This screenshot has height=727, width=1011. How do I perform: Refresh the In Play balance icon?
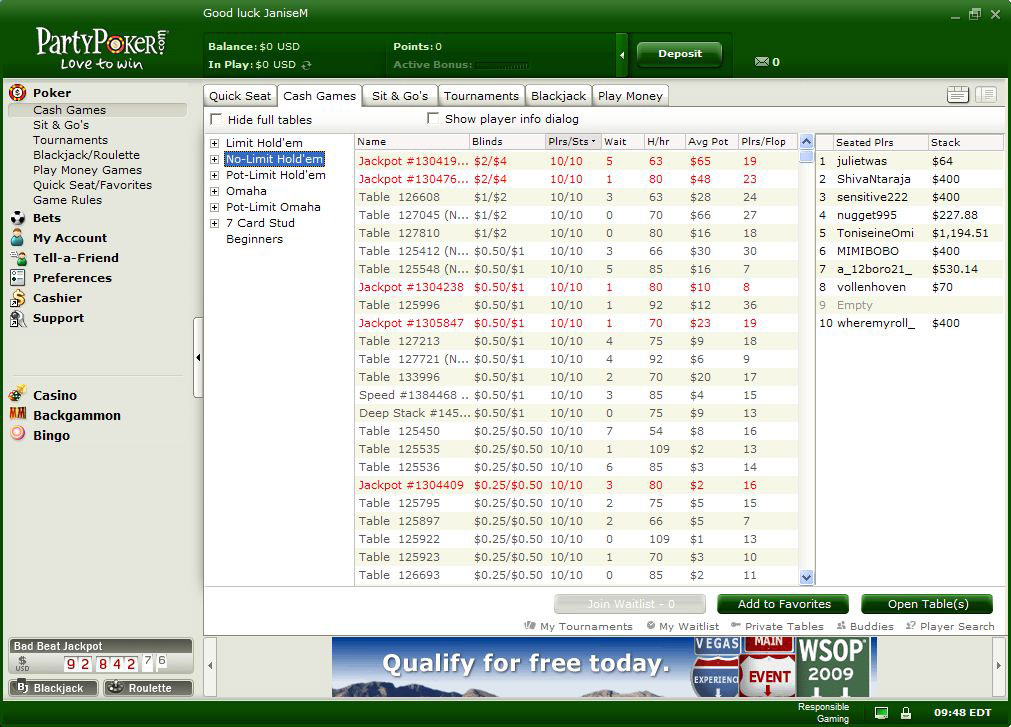(x=307, y=65)
